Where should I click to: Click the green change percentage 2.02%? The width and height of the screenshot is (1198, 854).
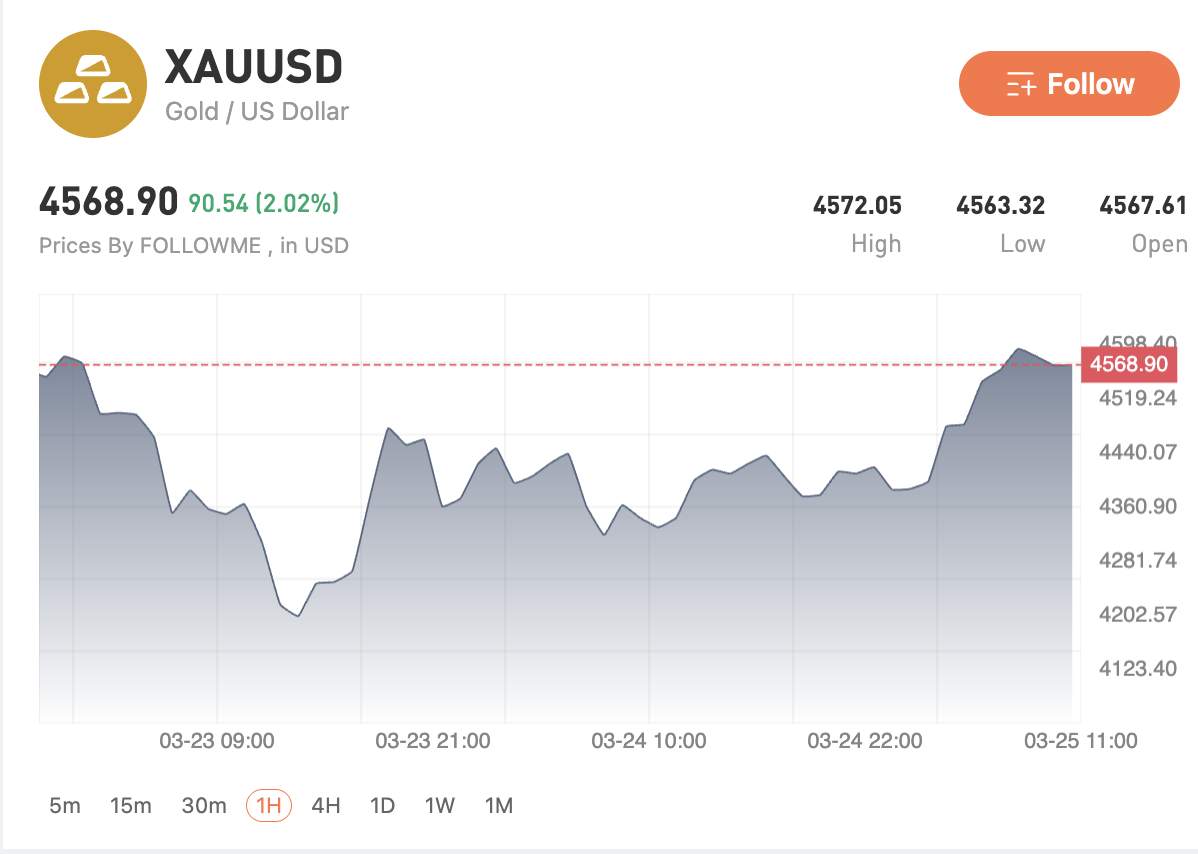299,203
